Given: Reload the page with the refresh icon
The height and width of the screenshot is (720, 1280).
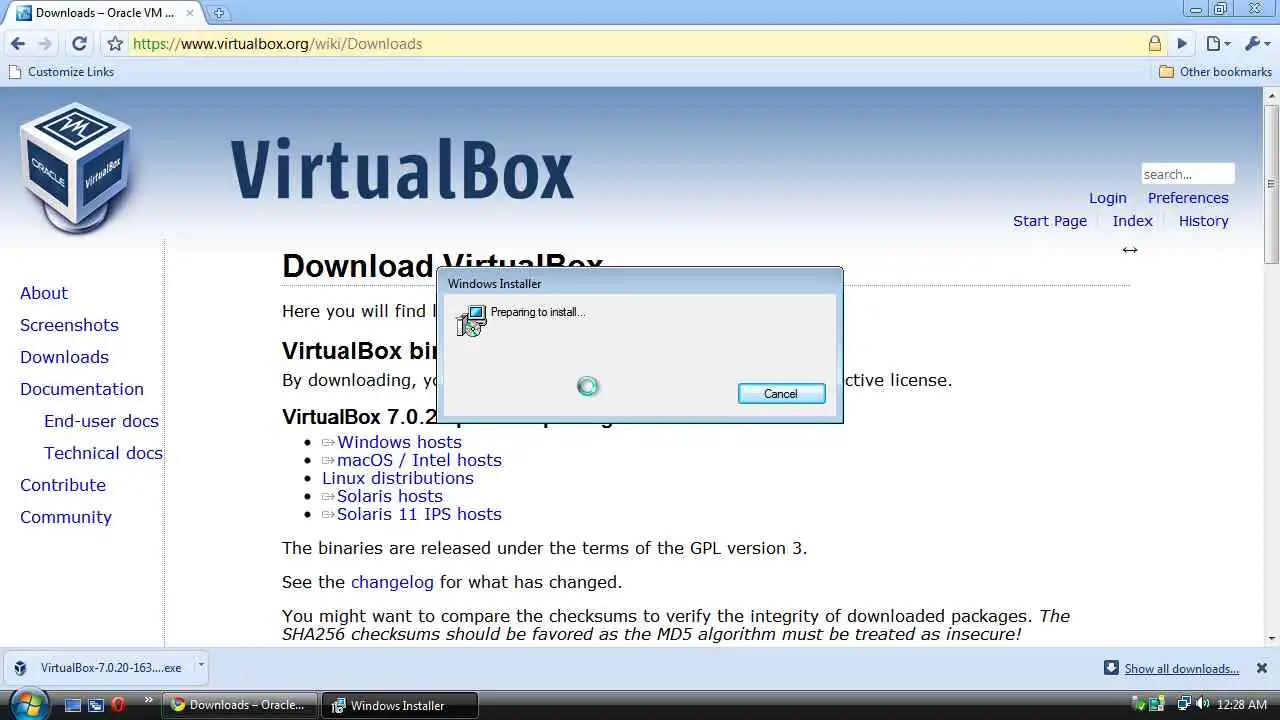Looking at the screenshot, I should click(x=79, y=44).
